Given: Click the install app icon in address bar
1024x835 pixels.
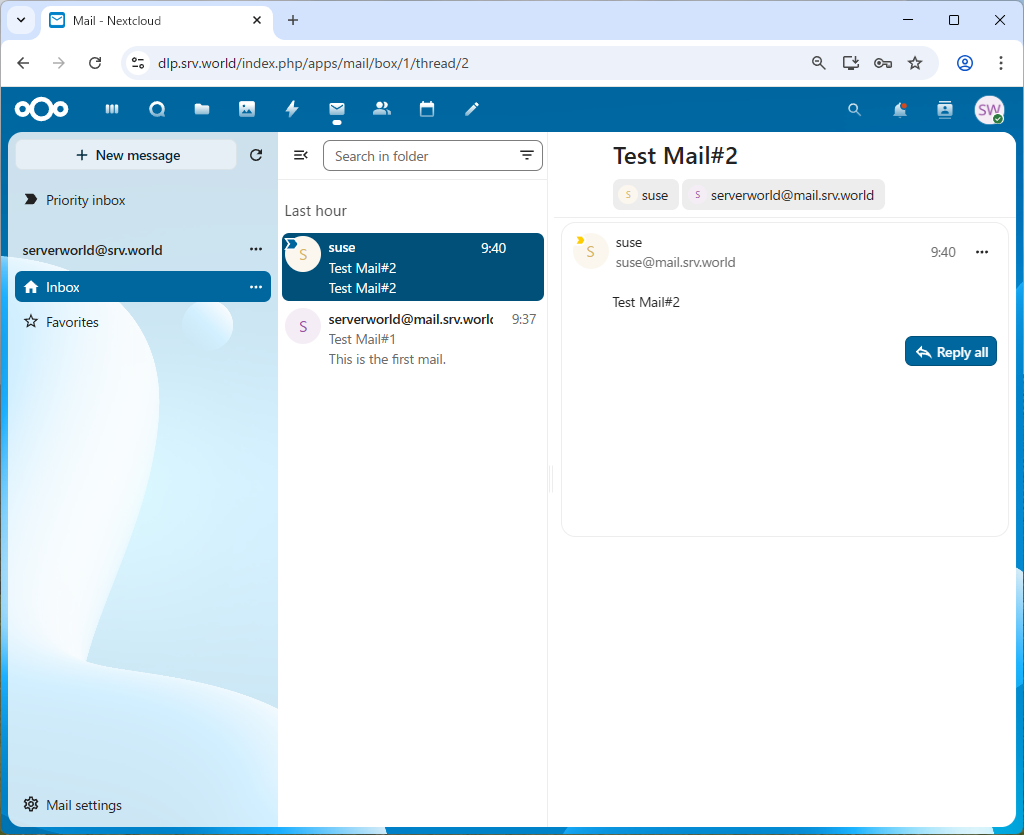Looking at the screenshot, I should coord(850,63).
